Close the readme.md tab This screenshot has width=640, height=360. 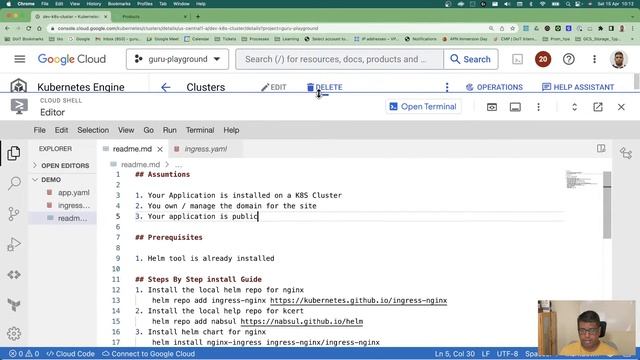click(160, 149)
